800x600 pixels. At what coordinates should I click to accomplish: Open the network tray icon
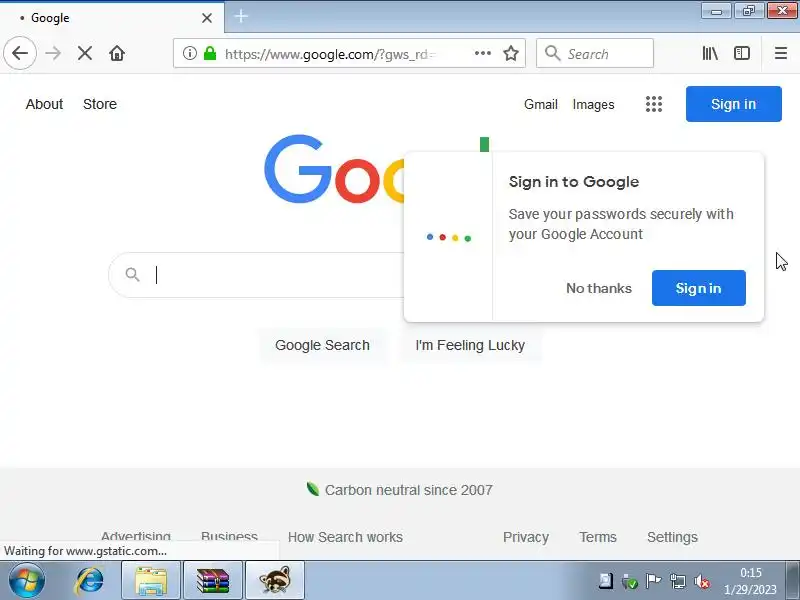(x=678, y=581)
